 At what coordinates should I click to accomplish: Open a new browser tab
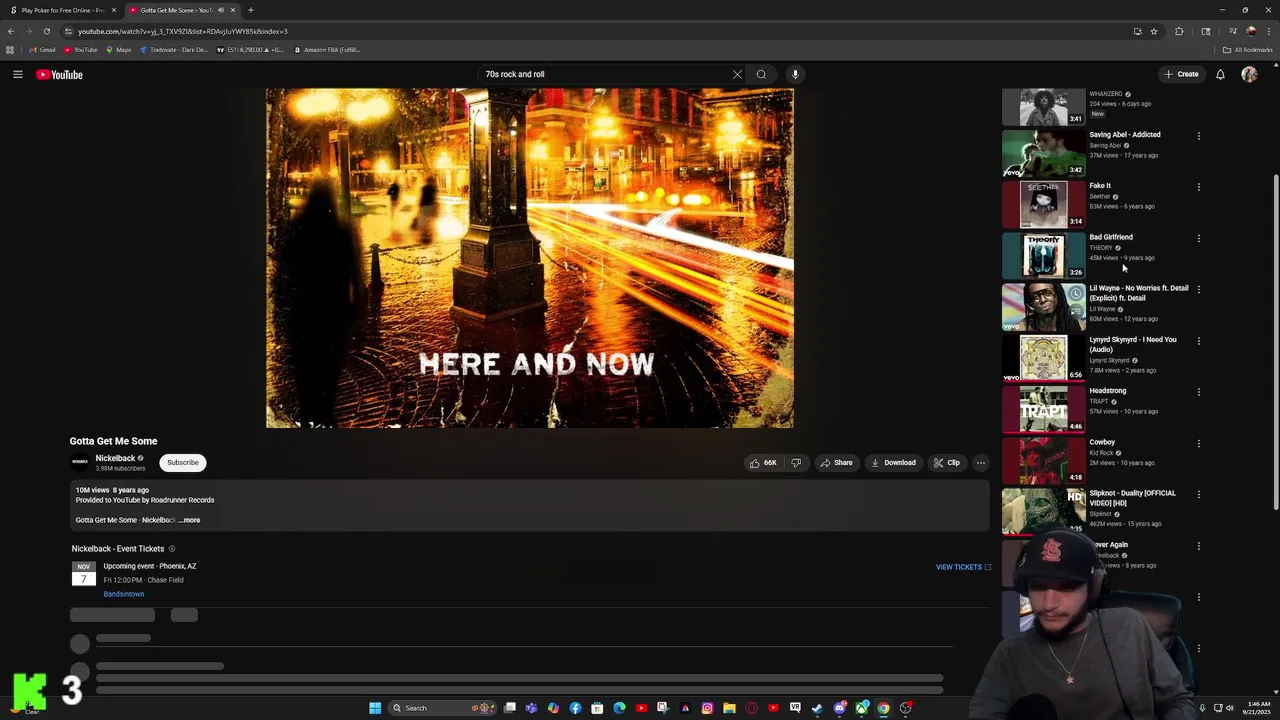(x=250, y=10)
